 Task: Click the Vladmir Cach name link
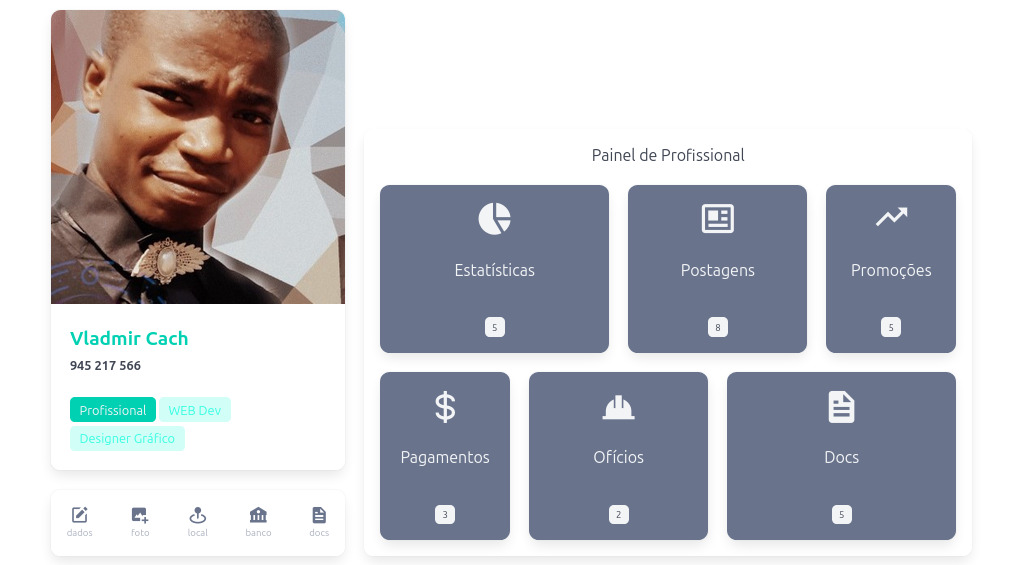129,338
